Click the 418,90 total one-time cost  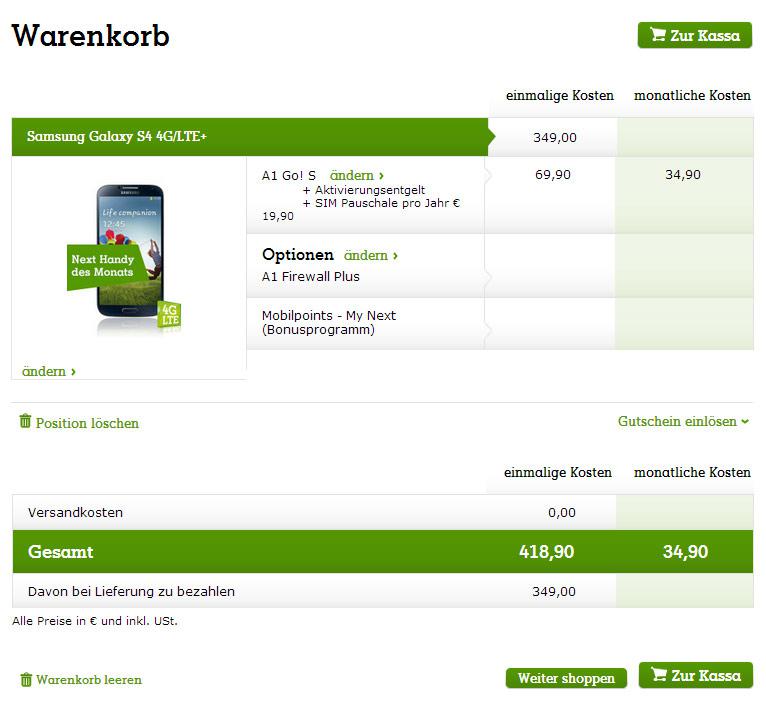pyautogui.click(x=547, y=552)
